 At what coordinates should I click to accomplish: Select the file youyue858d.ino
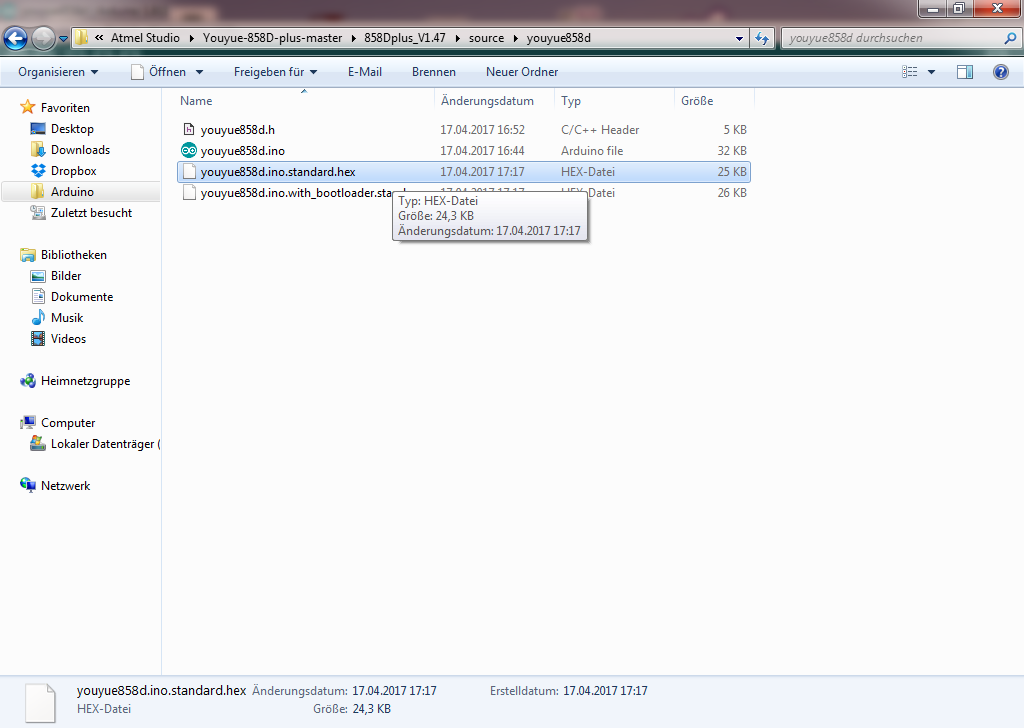pos(243,151)
